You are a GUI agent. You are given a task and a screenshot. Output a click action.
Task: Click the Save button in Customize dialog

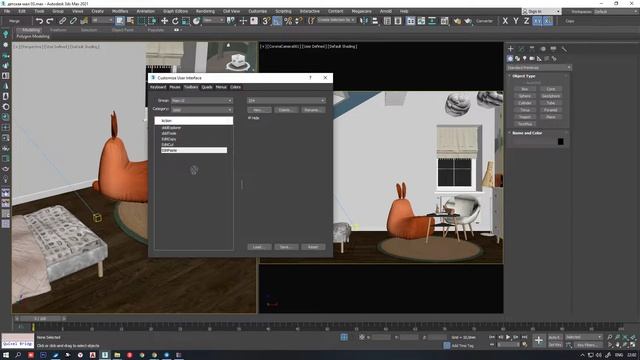[x=286, y=247]
